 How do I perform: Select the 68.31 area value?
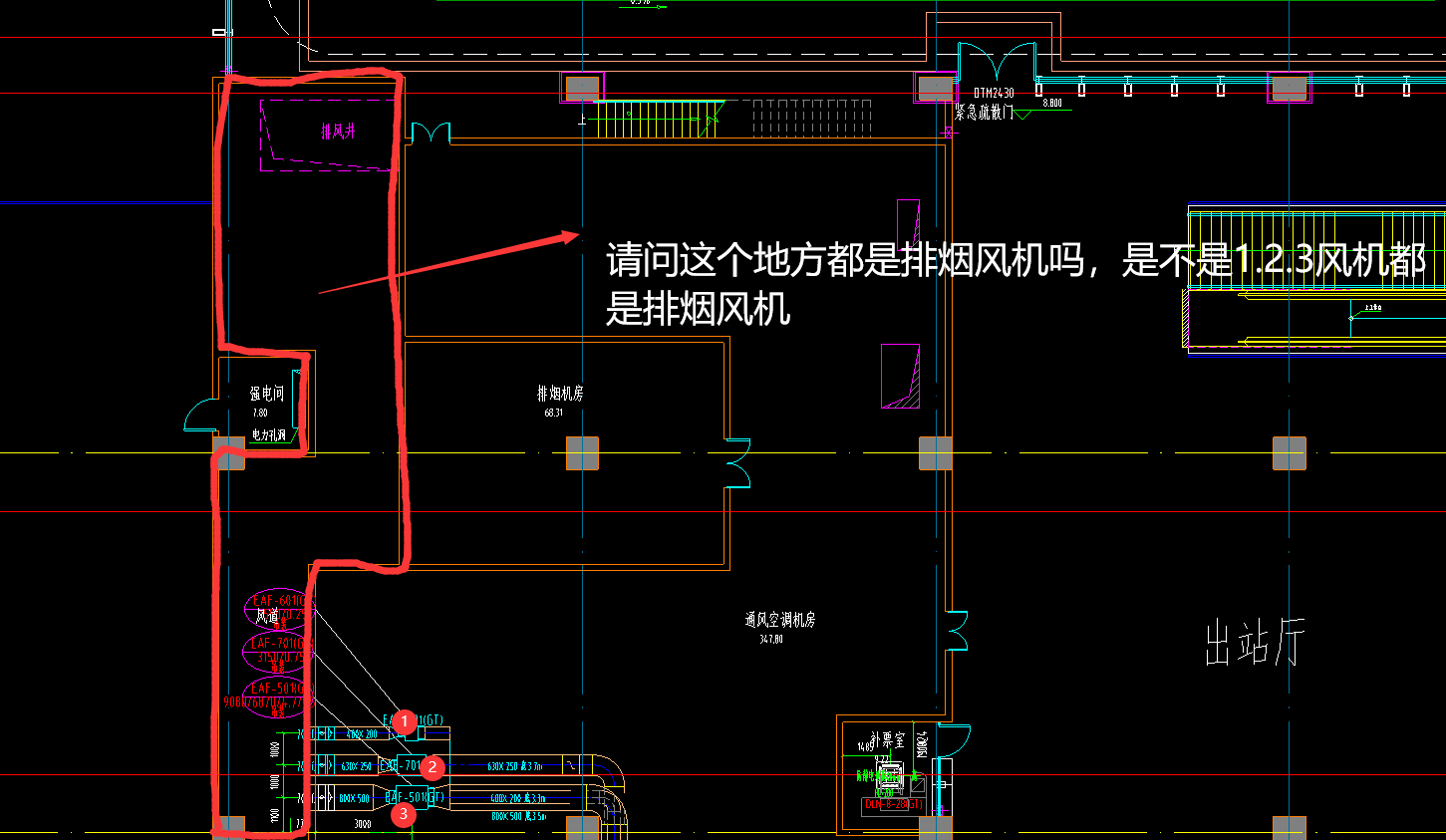[553, 413]
